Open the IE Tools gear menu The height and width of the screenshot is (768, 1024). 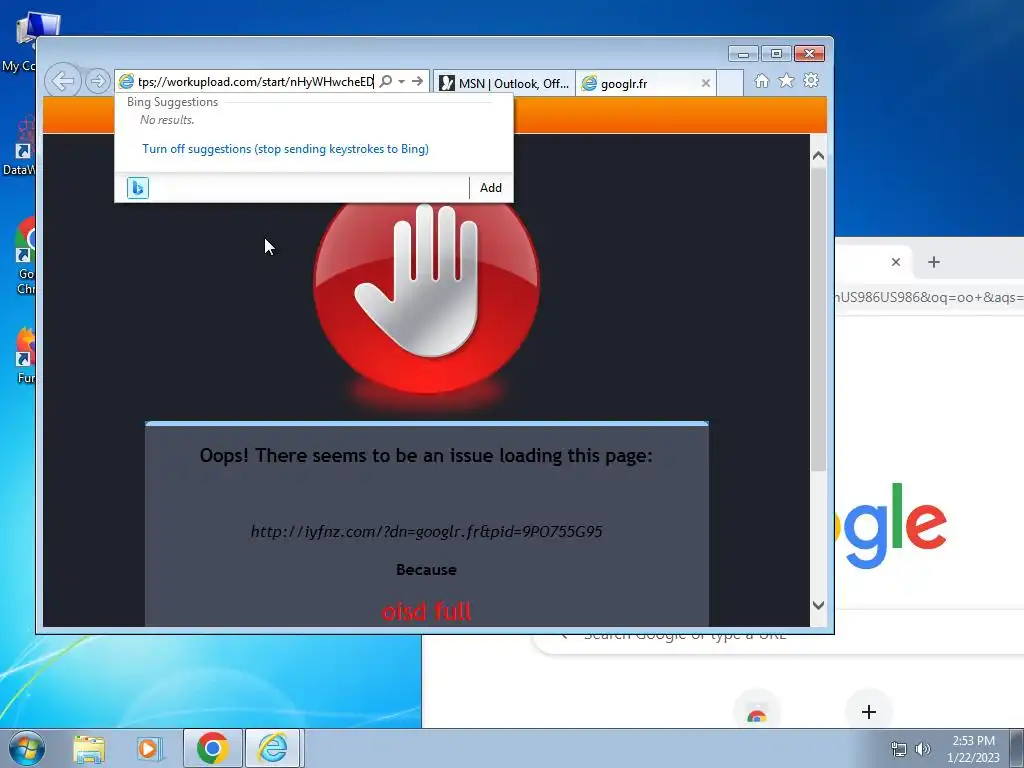click(x=811, y=81)
